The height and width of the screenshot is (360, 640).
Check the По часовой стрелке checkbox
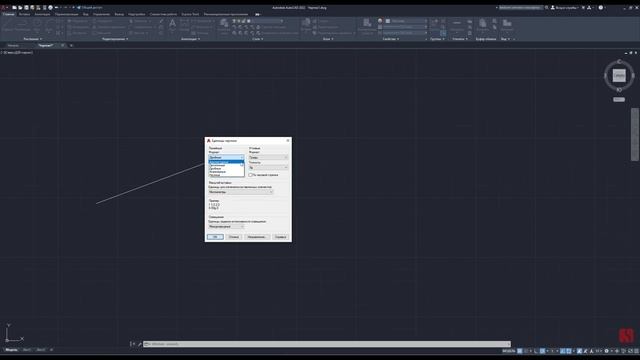[x=251, y=175]
